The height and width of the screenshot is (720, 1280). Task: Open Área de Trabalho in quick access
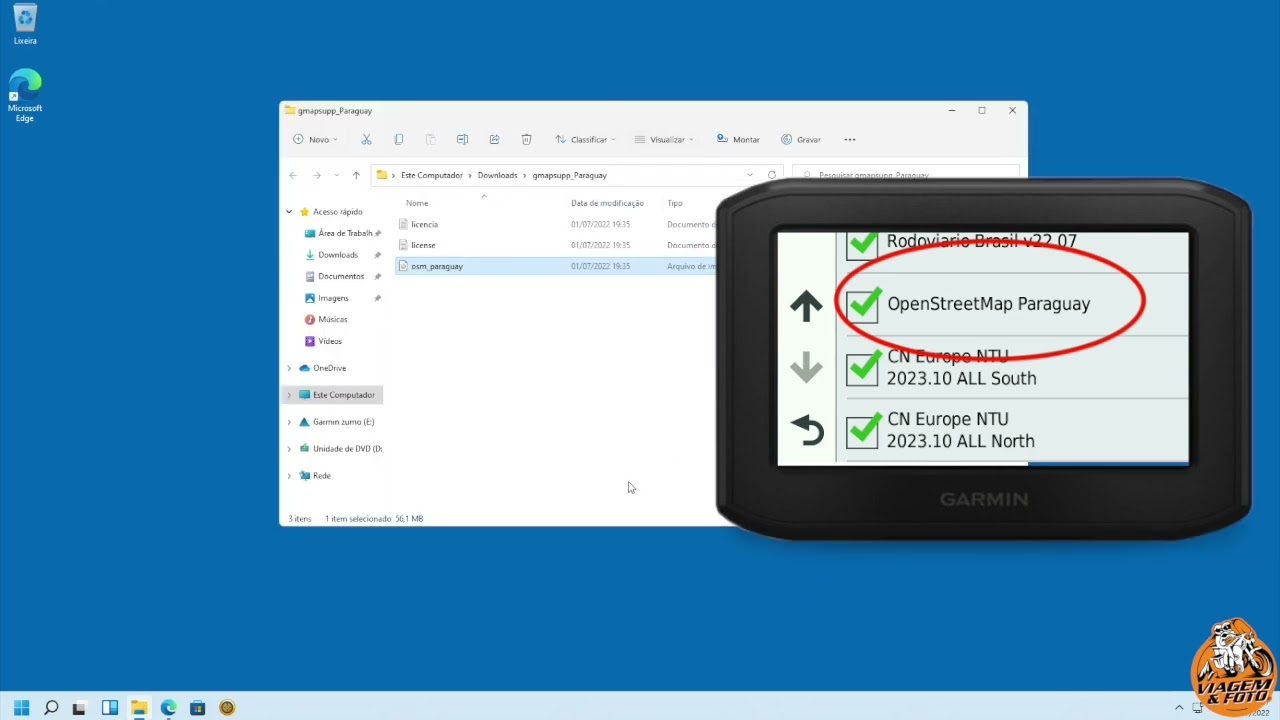pyautogui.click(x=341, y=233)
